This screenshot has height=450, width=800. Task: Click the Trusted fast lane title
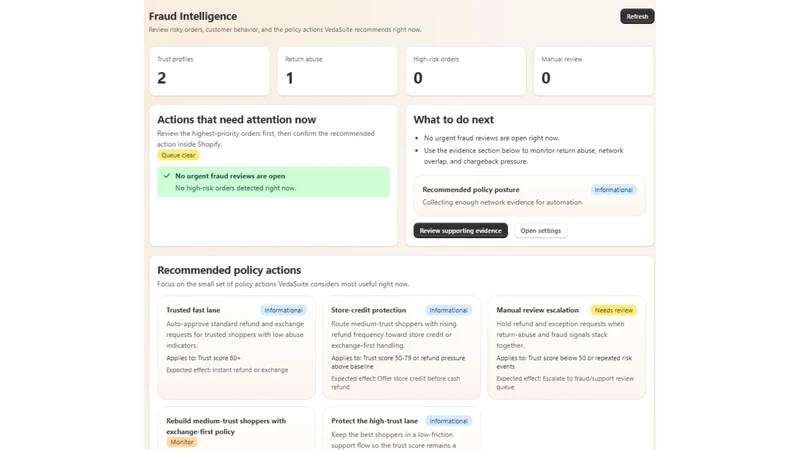pyautogui.click(x=193, y=310)
